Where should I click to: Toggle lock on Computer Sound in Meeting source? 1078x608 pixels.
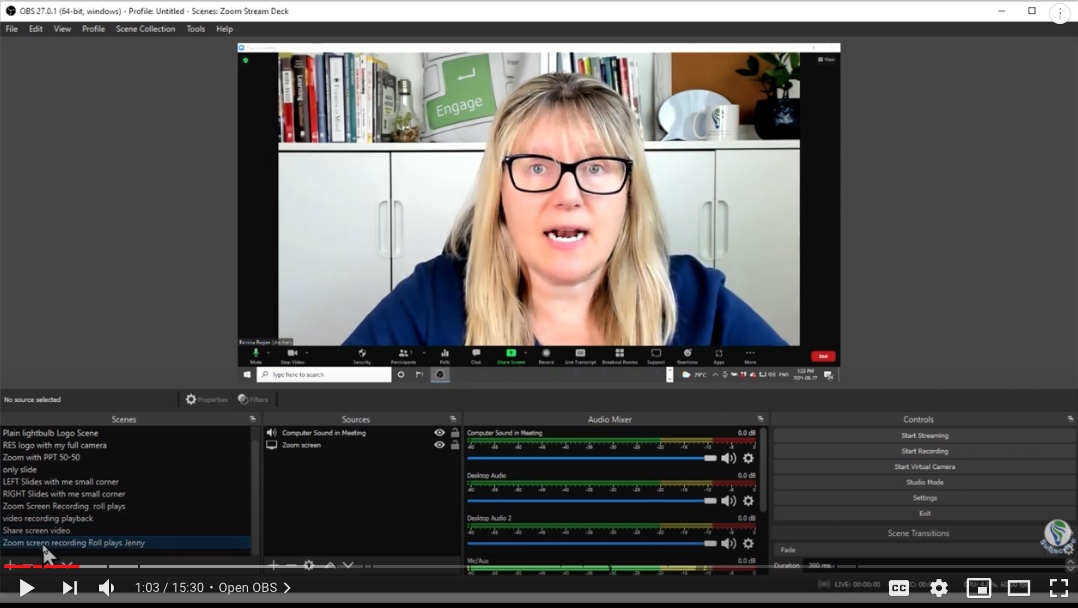[x=454, y=433]
